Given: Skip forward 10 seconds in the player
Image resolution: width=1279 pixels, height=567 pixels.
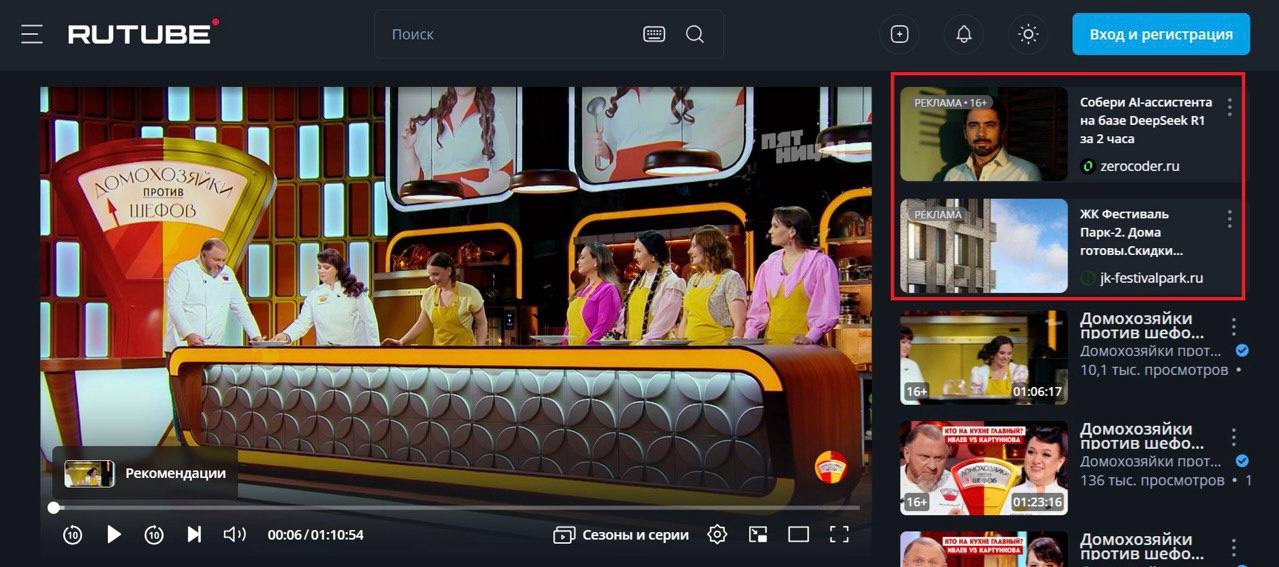Looking at the screenshot, I should coord(153,535).
